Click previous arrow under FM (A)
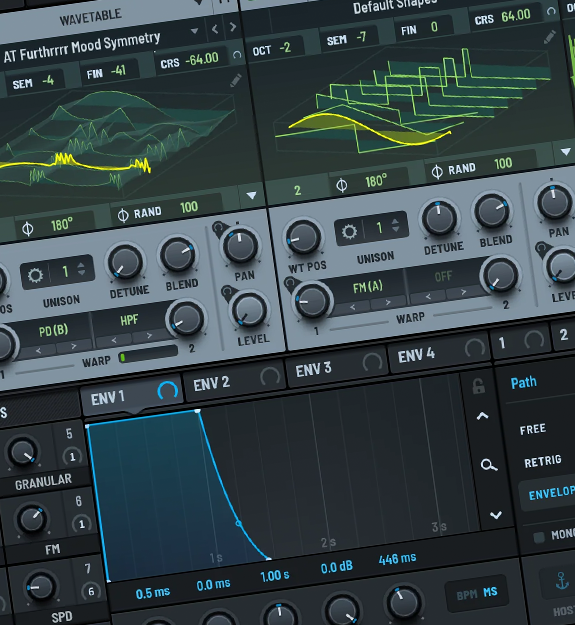The image size is (575, 625). 352,307
